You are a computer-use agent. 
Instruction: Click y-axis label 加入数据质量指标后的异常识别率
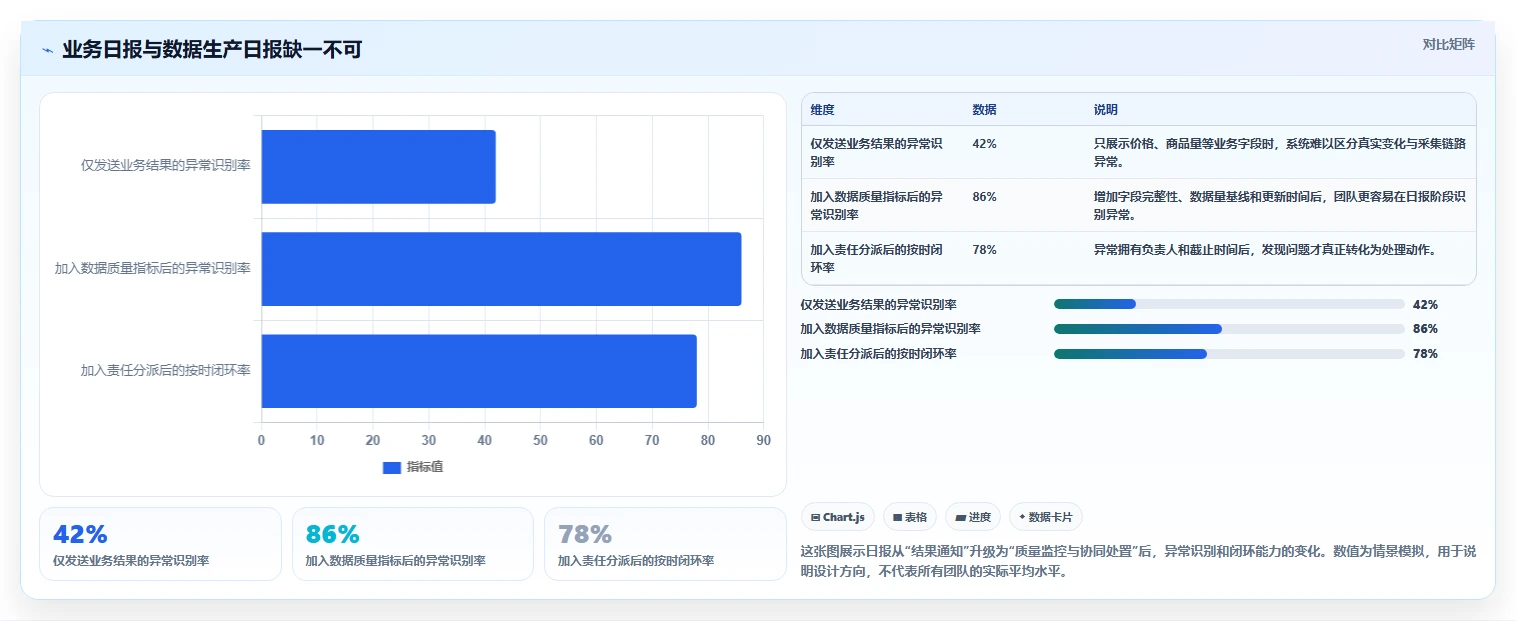coord(153,269)
